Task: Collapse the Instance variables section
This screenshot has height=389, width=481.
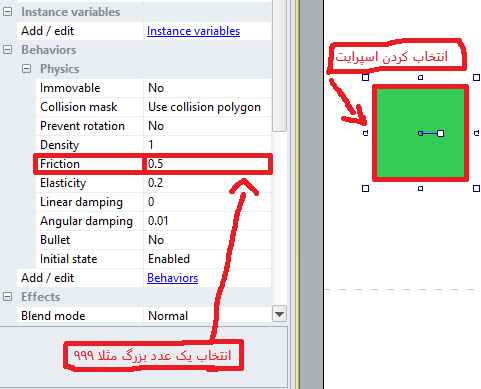Action: (x=7, y=12)
